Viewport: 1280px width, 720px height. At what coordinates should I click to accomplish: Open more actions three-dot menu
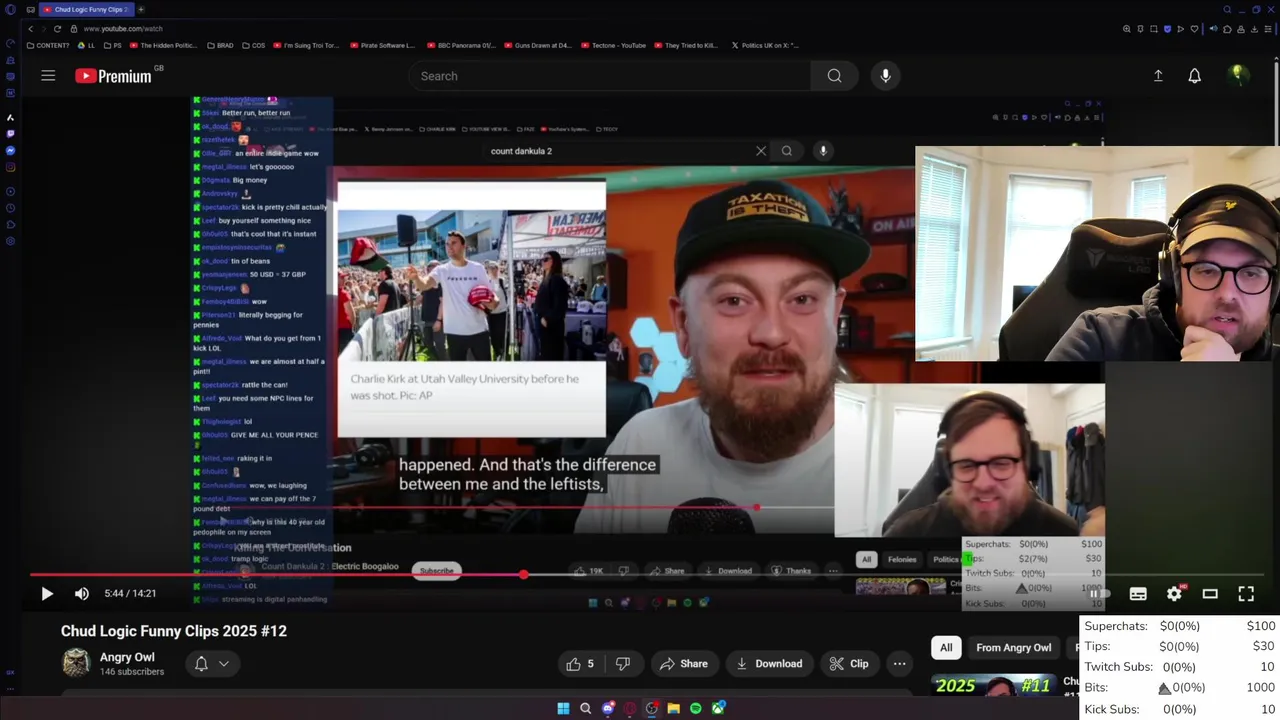click(899, 664)
